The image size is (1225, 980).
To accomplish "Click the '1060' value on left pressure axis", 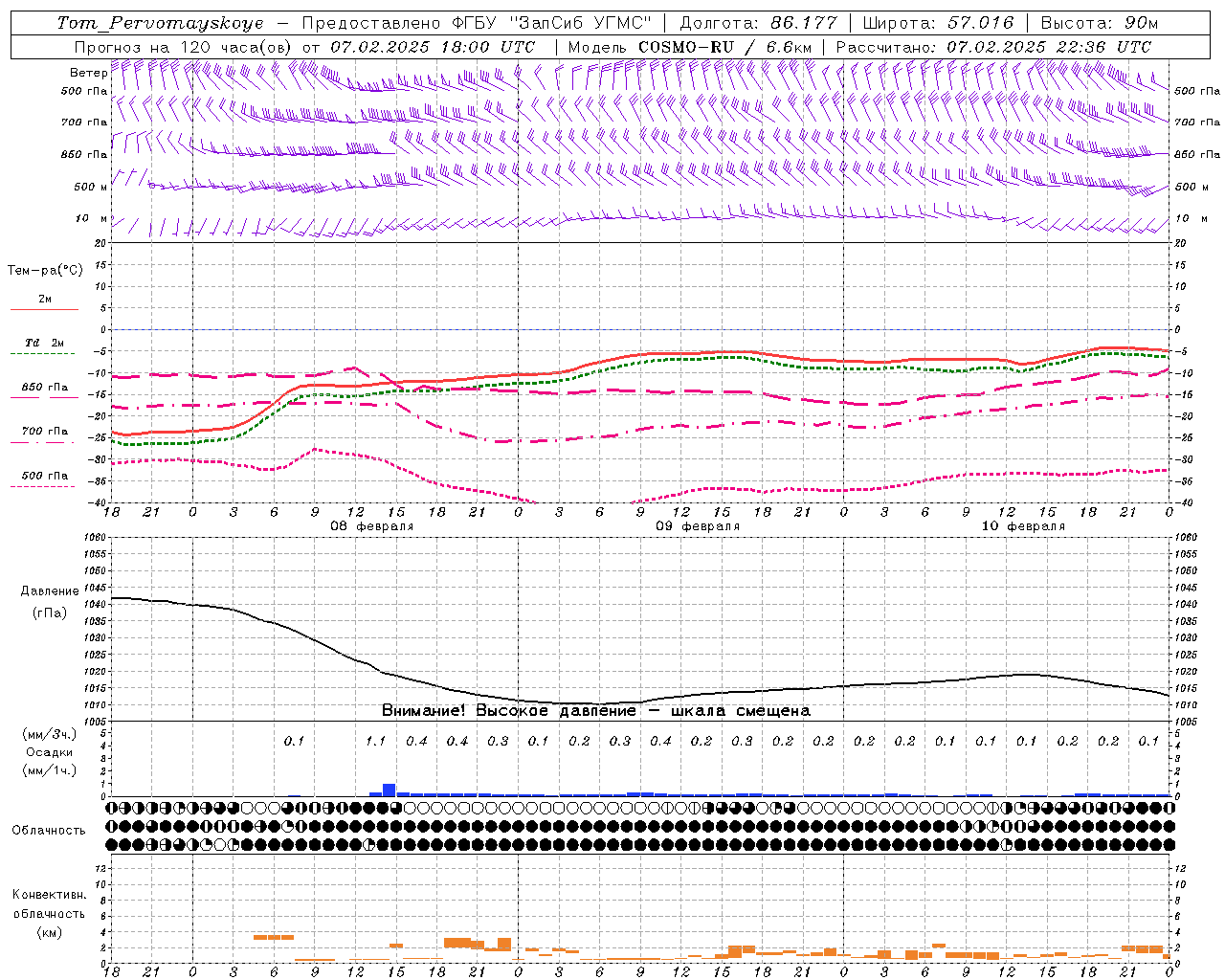I will point(95,538).
